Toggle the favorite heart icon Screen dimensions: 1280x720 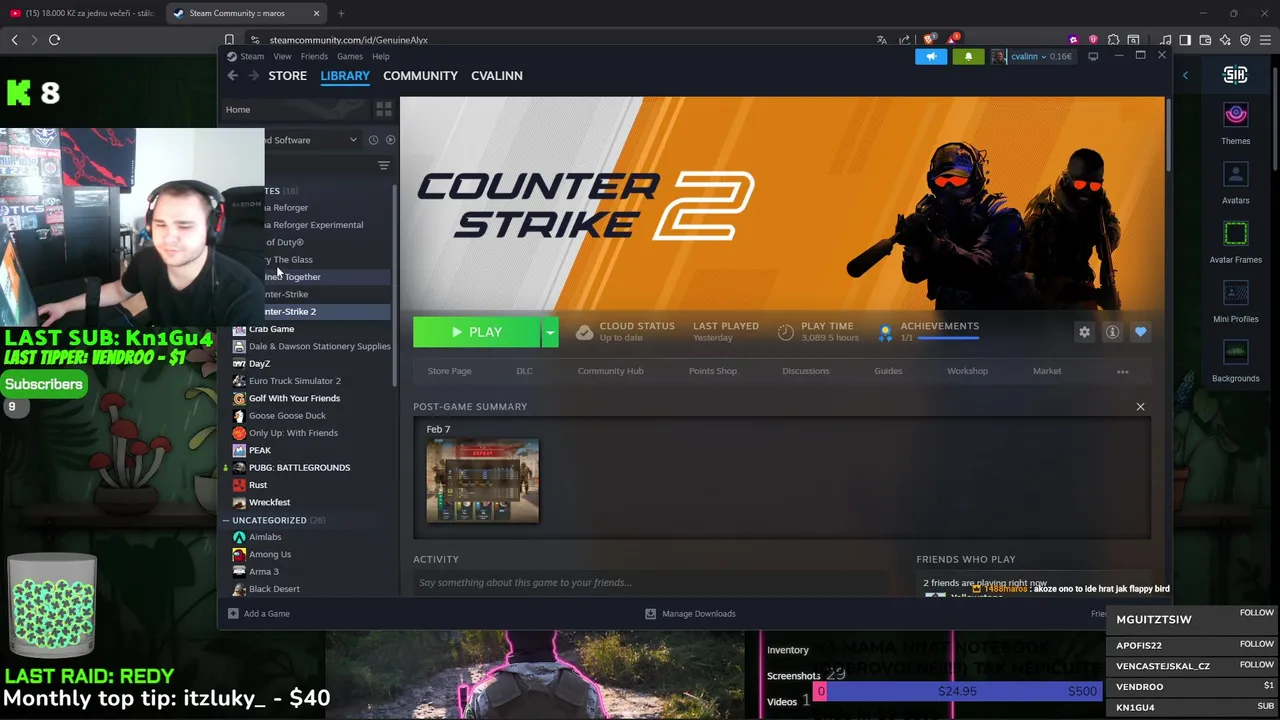1140,332
